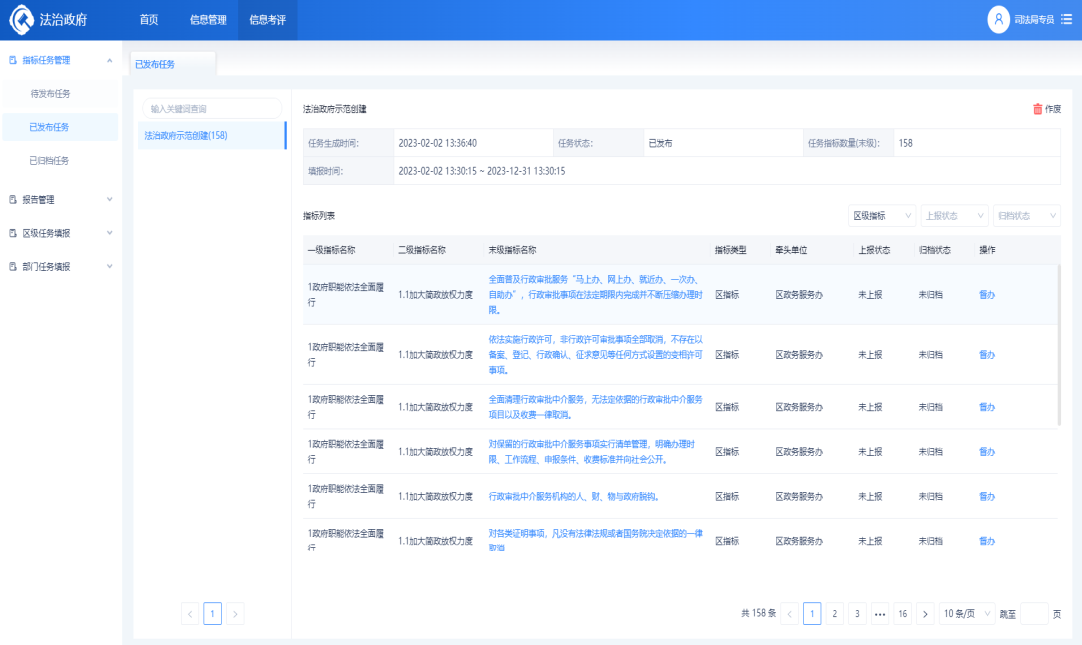Go to page 16 in pagination

[x=902, y=614]
